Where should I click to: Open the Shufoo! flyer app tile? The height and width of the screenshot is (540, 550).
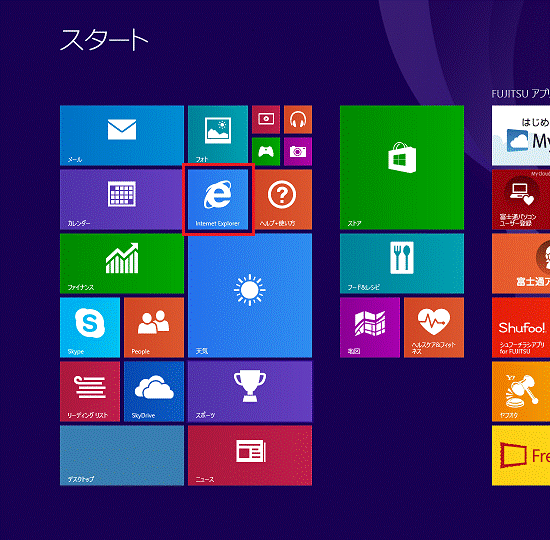(521, 327)
